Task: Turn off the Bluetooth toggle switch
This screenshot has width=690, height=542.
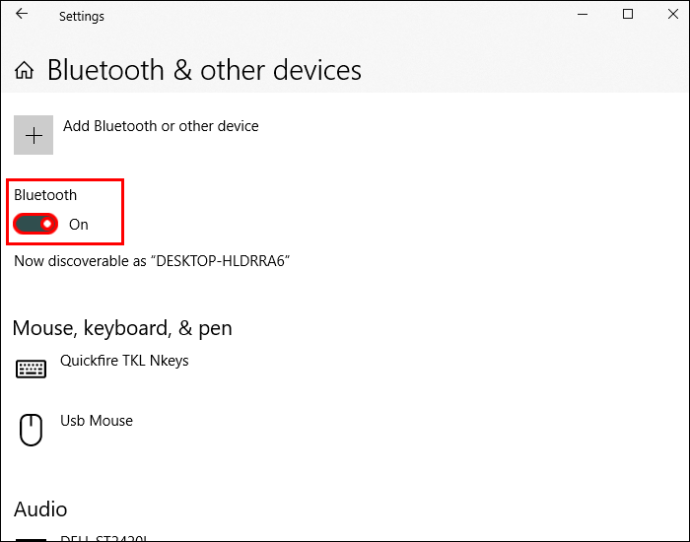Action: (x=36, y=224)
